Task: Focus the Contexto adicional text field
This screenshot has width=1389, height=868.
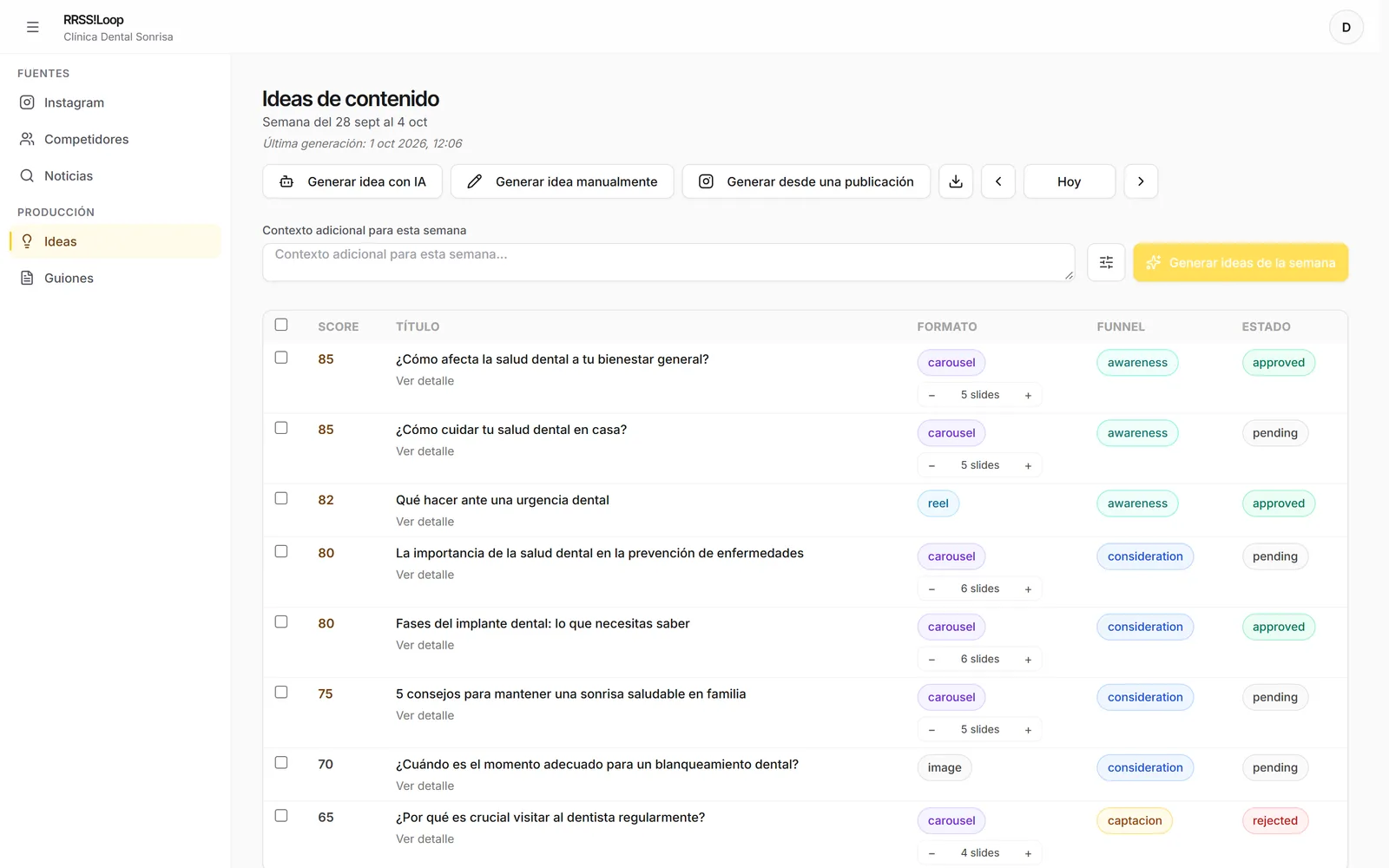Action: coord(668,262)
